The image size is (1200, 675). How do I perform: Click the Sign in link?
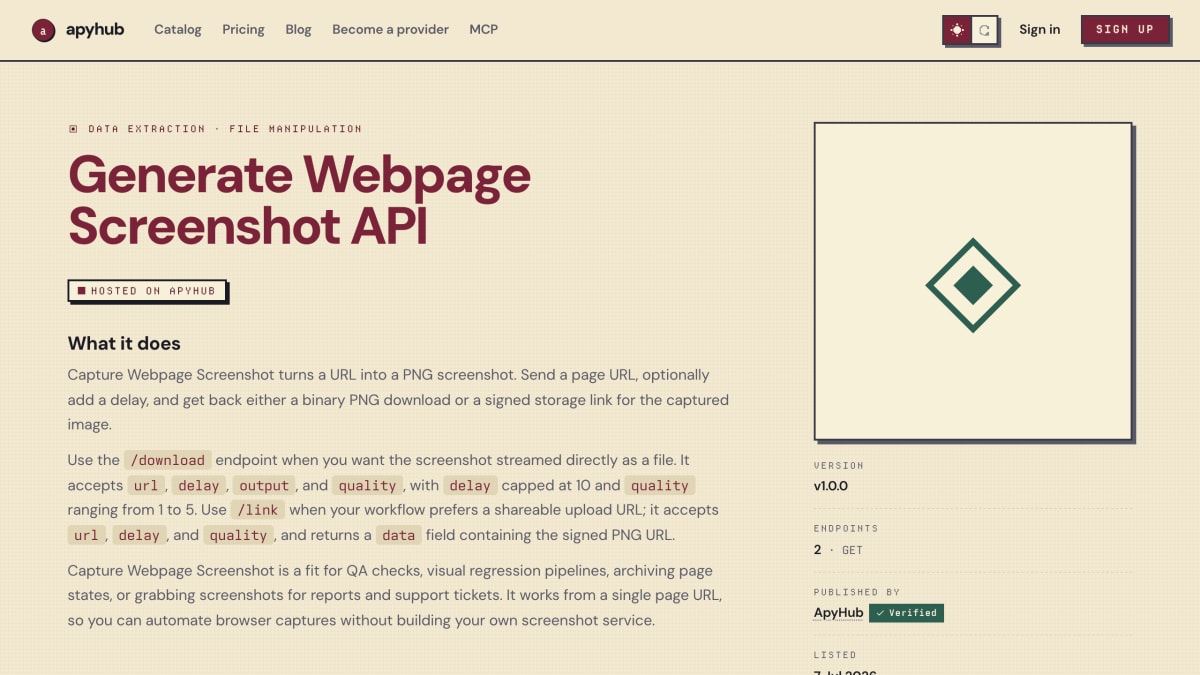point(1039,29)
